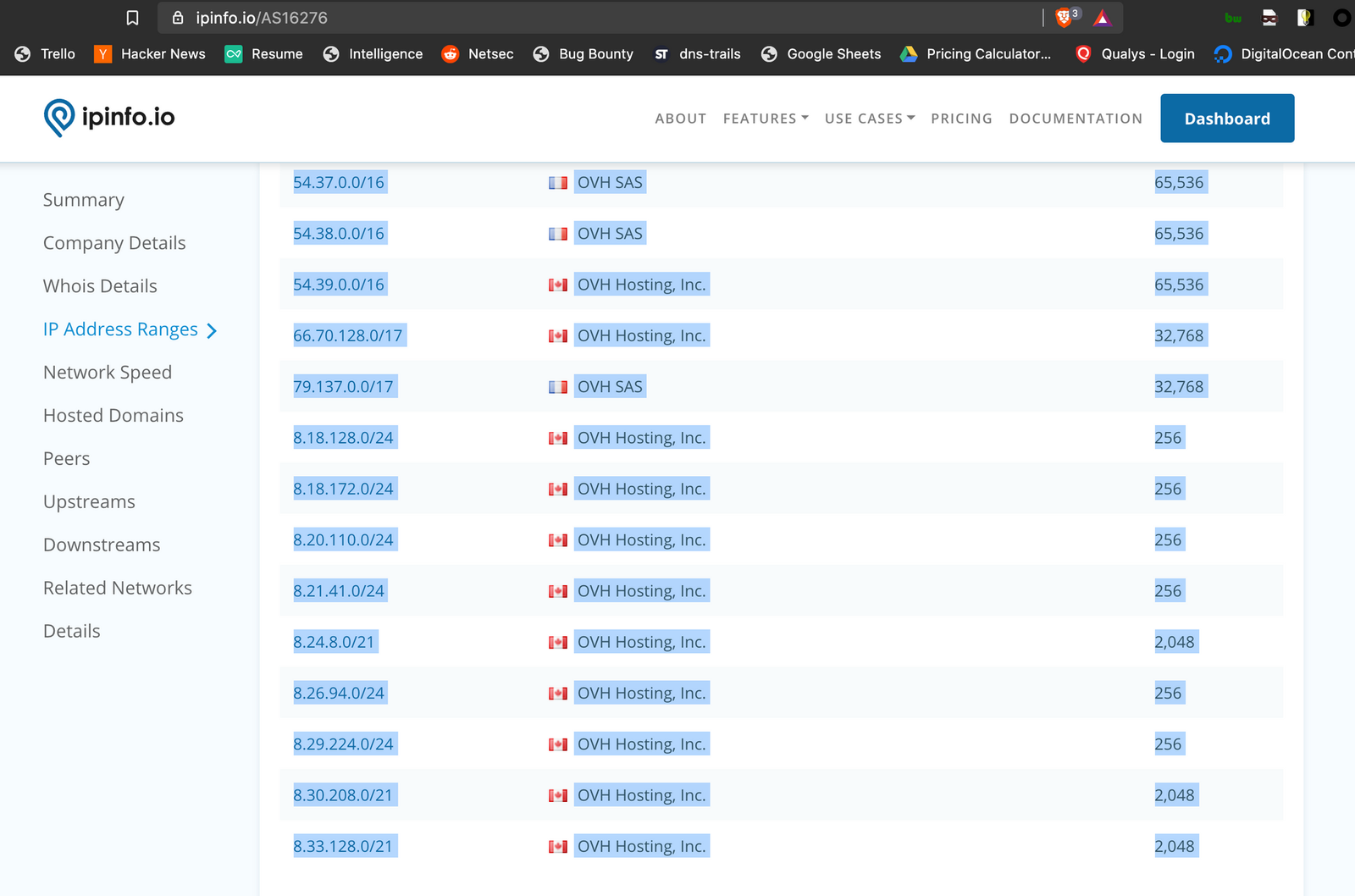Go to Network Speed section
Viewport: 1355px width, 896px height.
pos(108,373)
